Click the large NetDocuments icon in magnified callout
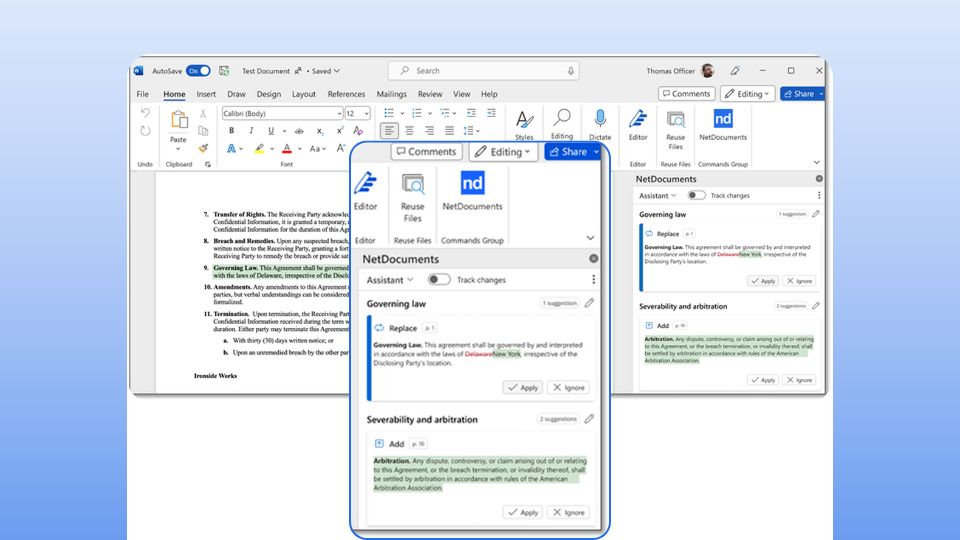The width and height of the screenshot is (960, 540). [472, 182]
